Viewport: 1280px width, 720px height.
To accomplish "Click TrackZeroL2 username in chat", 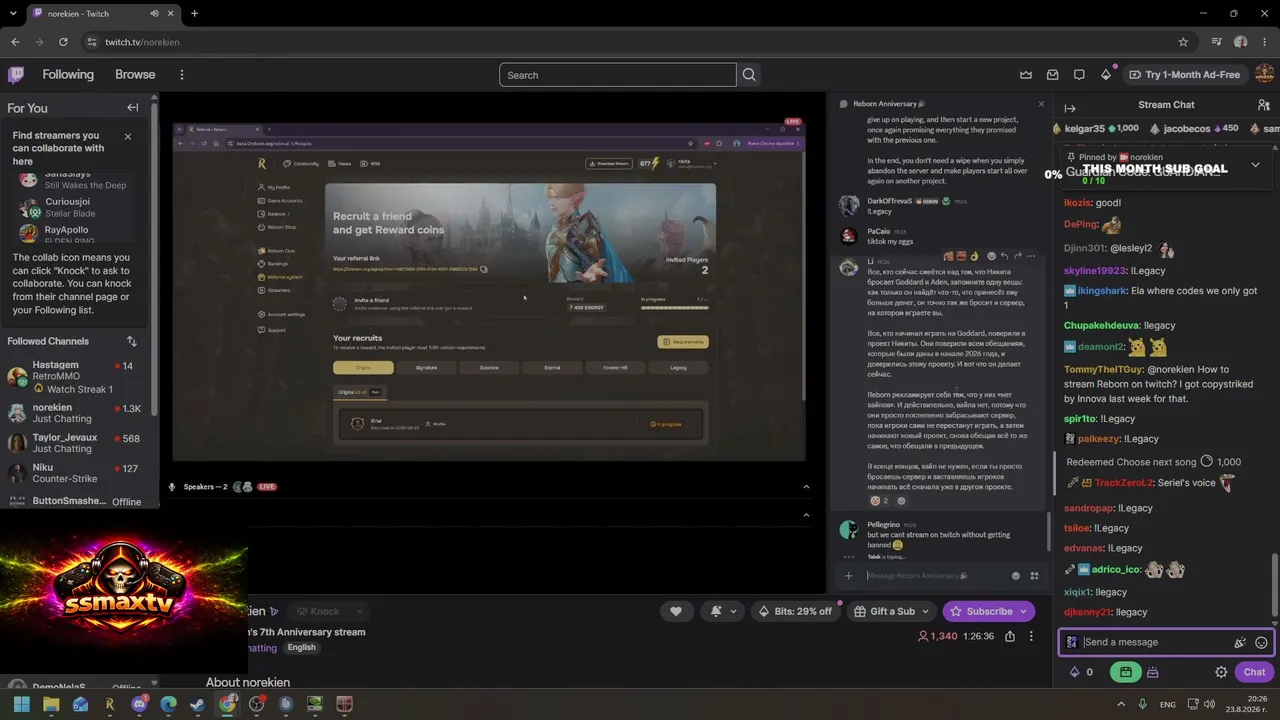I will point(1124,483).
